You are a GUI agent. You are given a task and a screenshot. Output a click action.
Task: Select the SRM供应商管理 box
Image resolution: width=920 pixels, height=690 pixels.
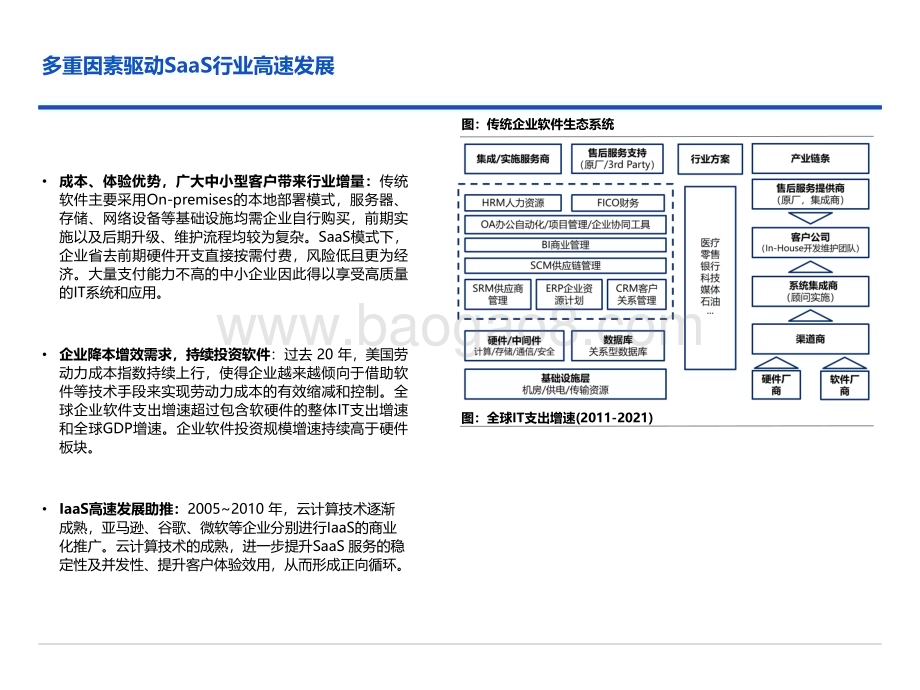(x=498, y=295)
